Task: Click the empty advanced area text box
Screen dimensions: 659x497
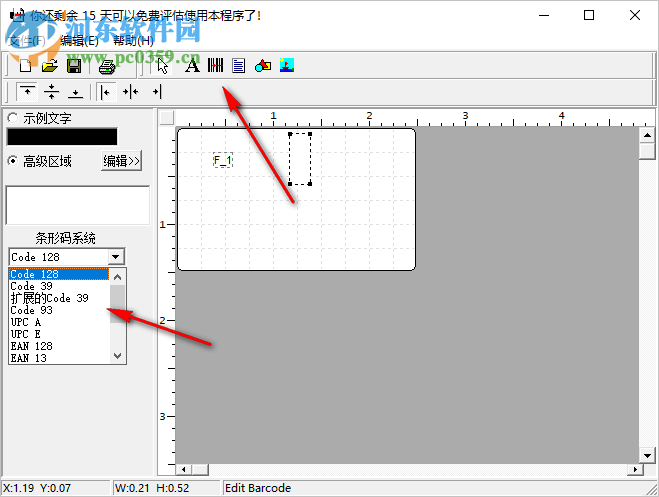Action: click(x=77, y=205)
